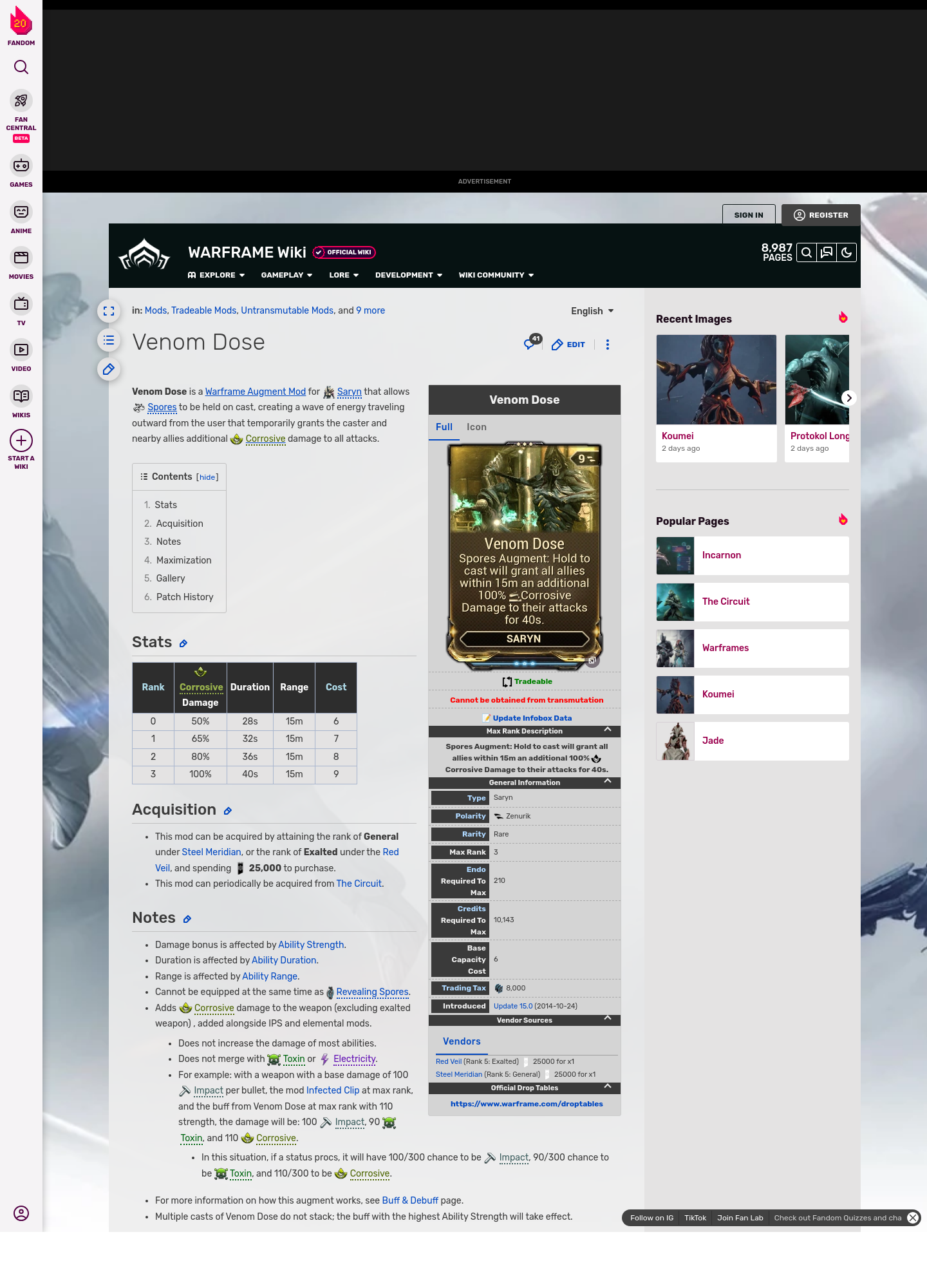Hide the Contents box
Viewport: 927px width, 1288px height.
(207, 477)
